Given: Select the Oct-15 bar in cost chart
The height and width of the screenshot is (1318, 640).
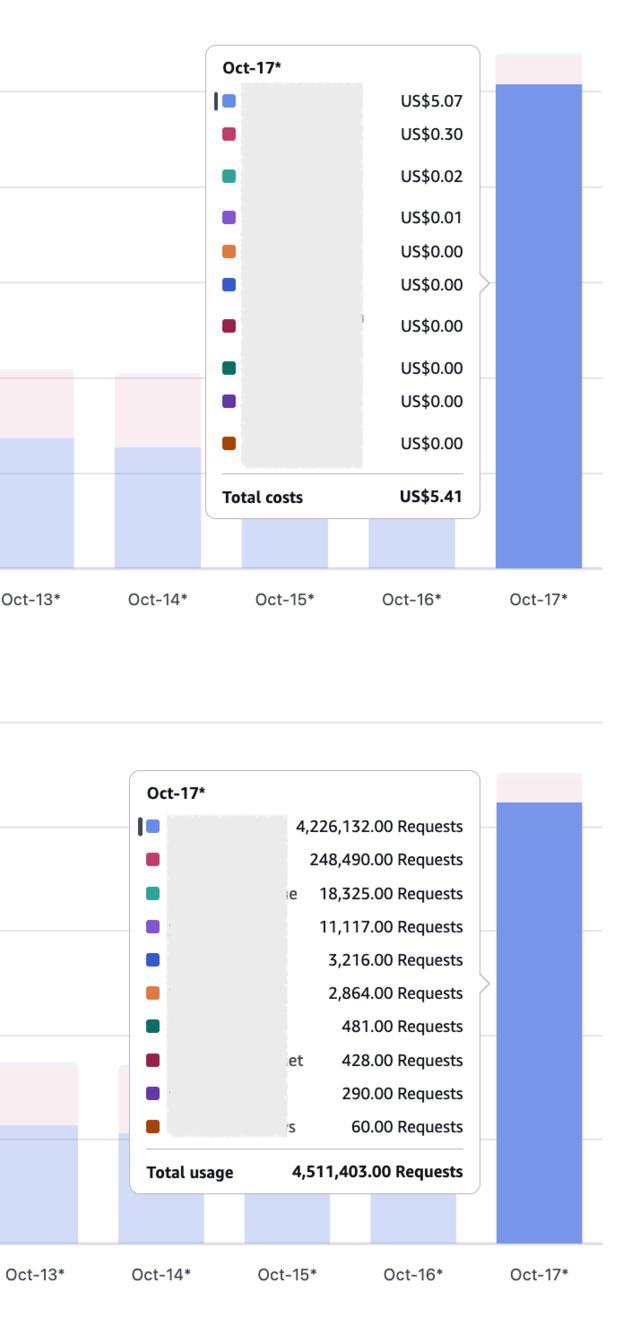Looking at the screenshot, I should pos(285,543).
